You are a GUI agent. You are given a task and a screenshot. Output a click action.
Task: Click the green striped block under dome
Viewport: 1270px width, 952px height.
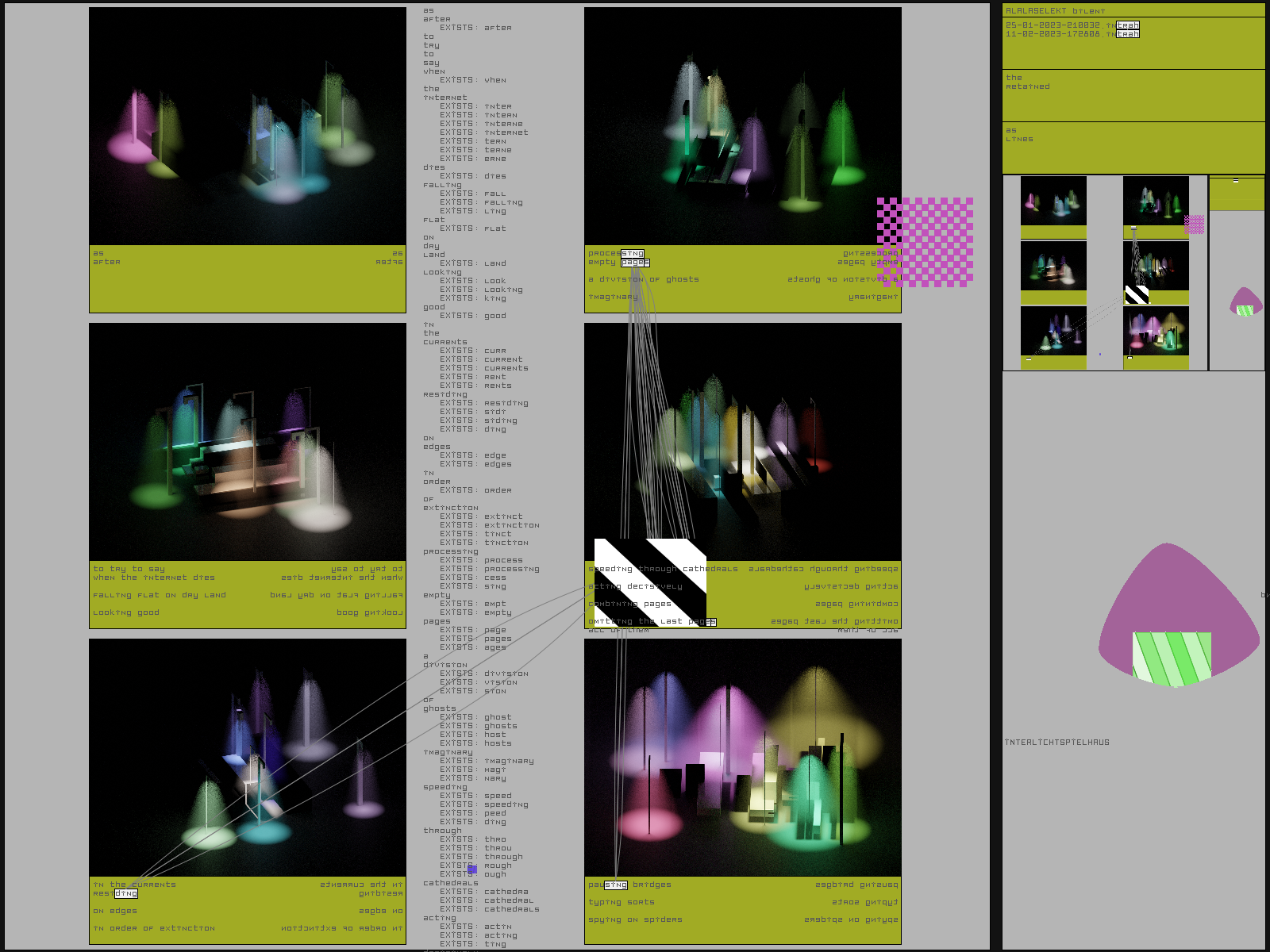pos(1172,658)
